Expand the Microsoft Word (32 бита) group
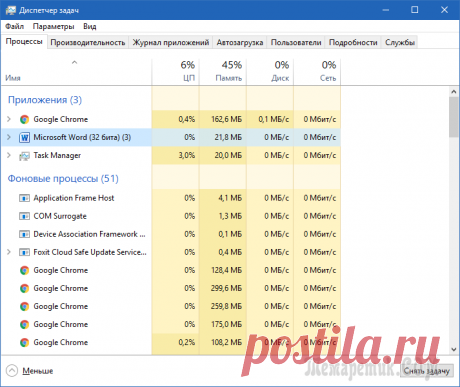The height and width of the screenshot is (387, 460). [x=9, y=137]
